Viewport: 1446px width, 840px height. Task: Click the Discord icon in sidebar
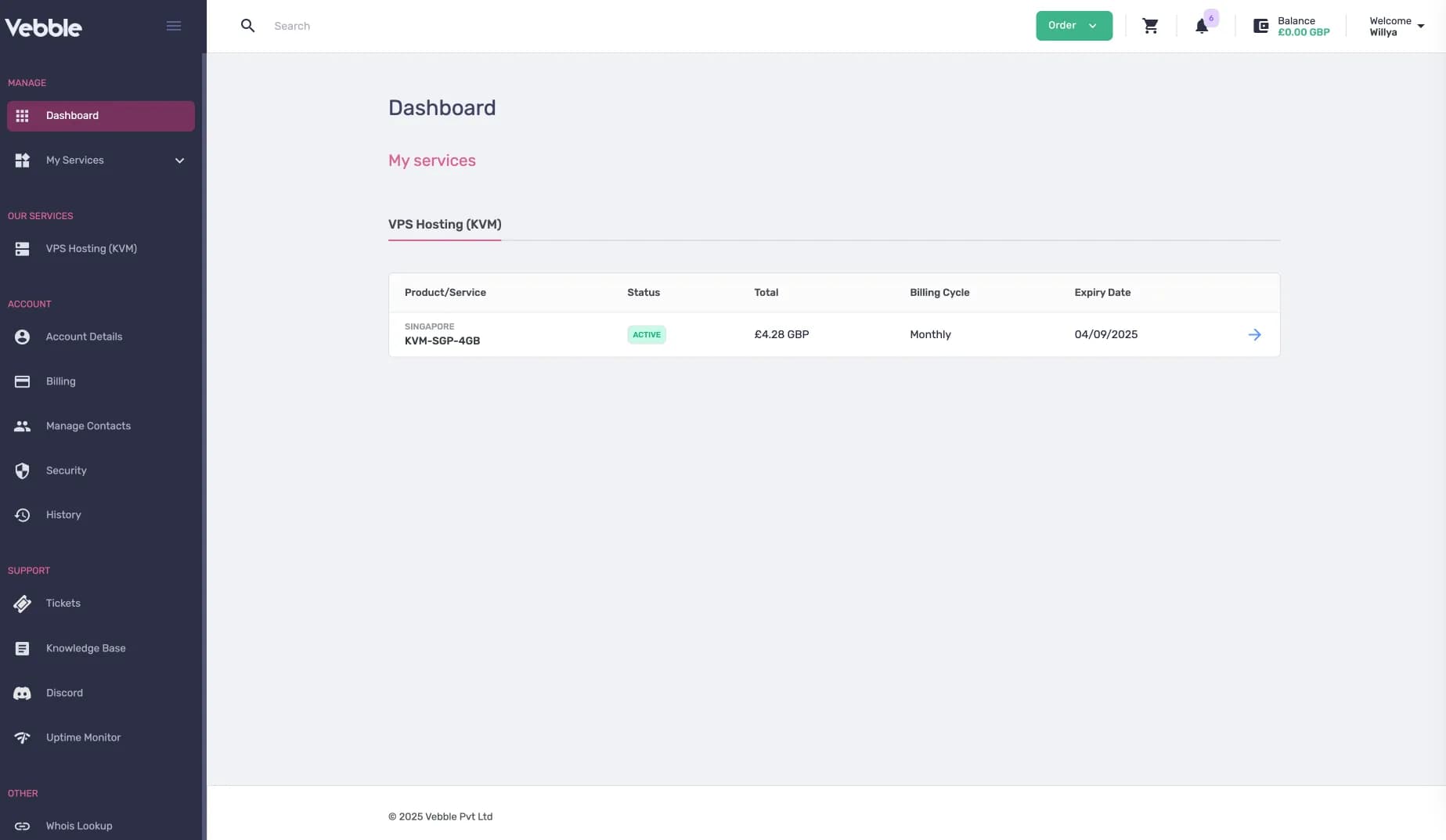(x=22, y=693)
